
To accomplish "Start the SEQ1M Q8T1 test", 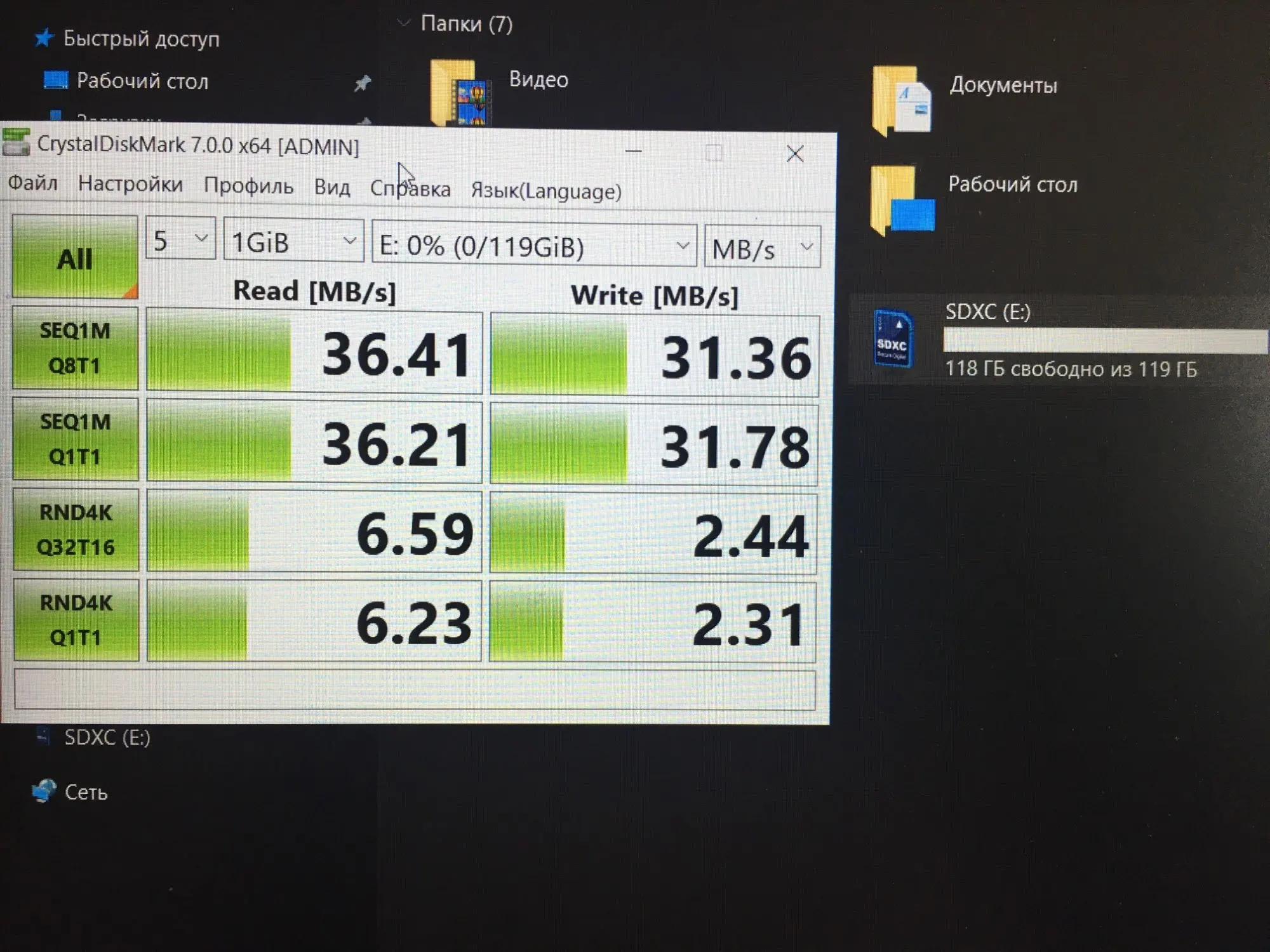I will 75,348.
